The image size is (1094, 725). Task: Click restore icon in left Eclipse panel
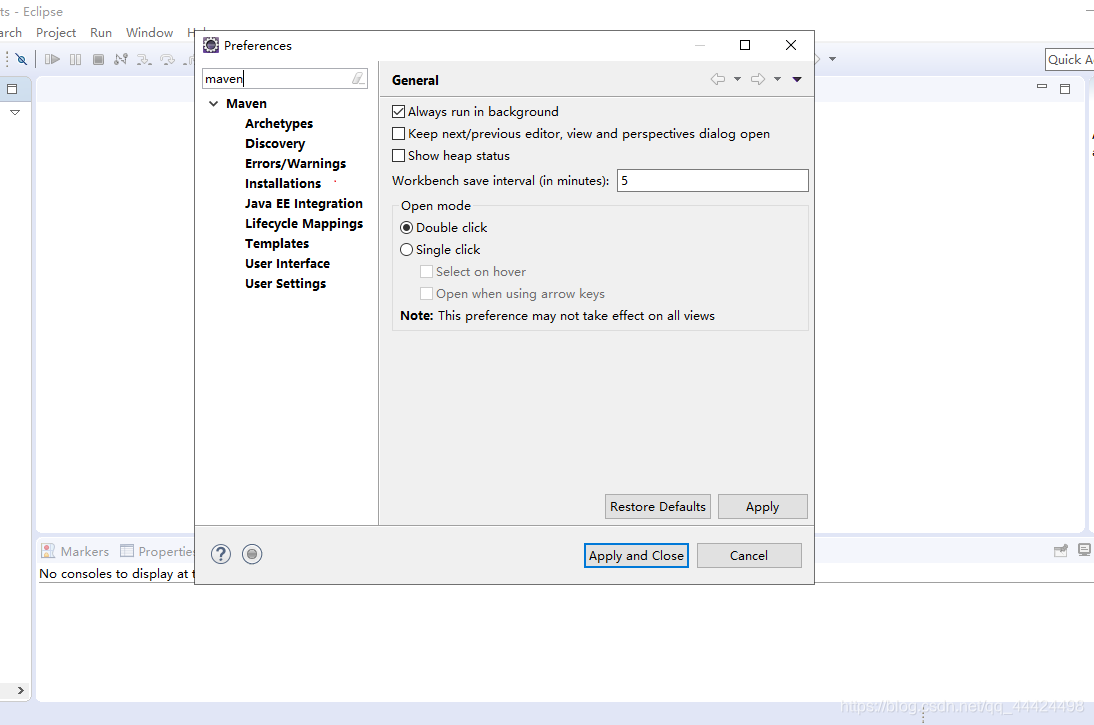click(12, 89)
